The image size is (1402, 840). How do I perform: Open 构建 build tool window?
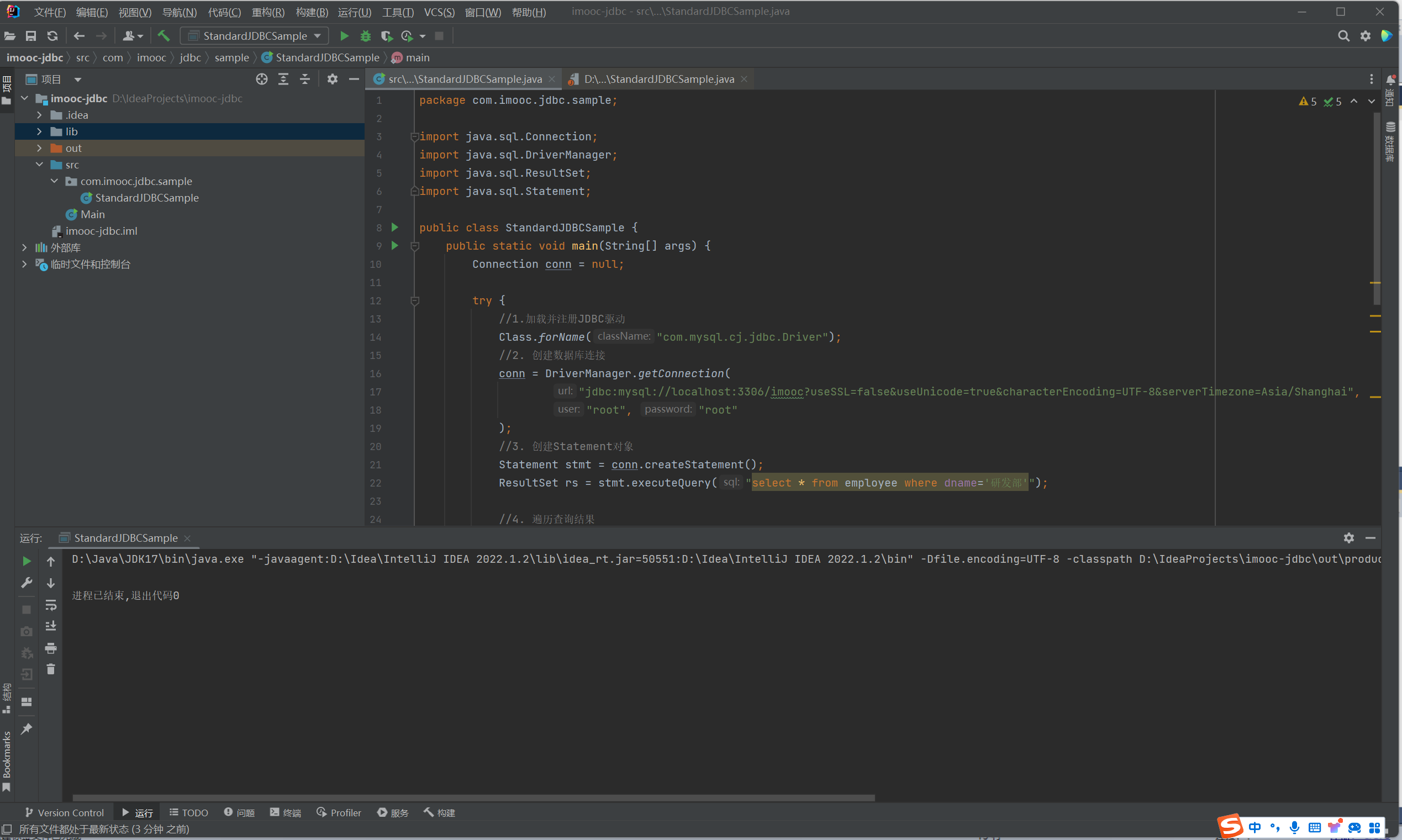440,812
